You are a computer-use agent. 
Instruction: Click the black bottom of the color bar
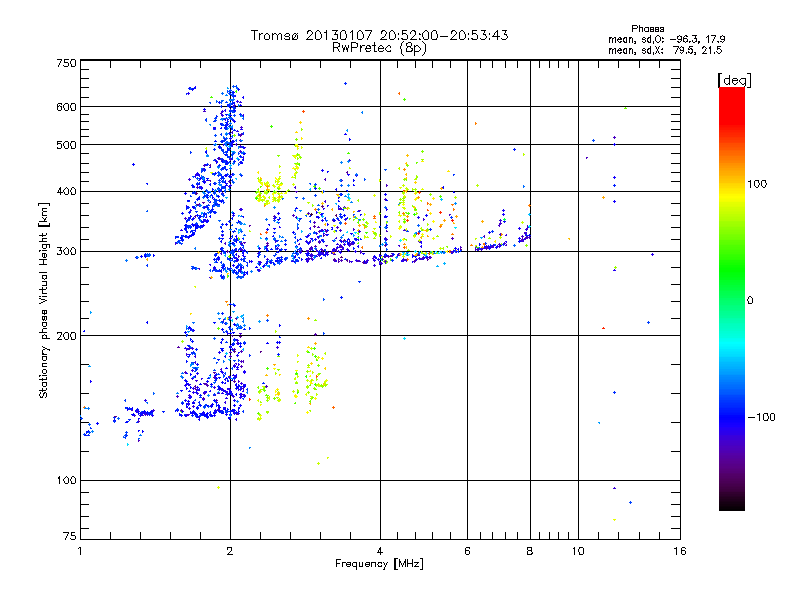732,503
